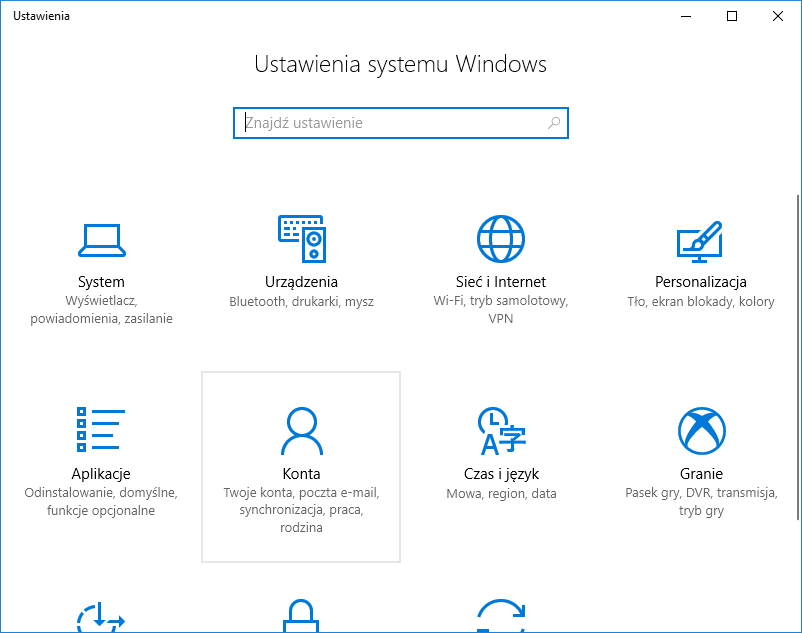This screenshot has width=802, height=633.
Task: Select the Sieć i Internet globe icon
Action: [501, 239]
